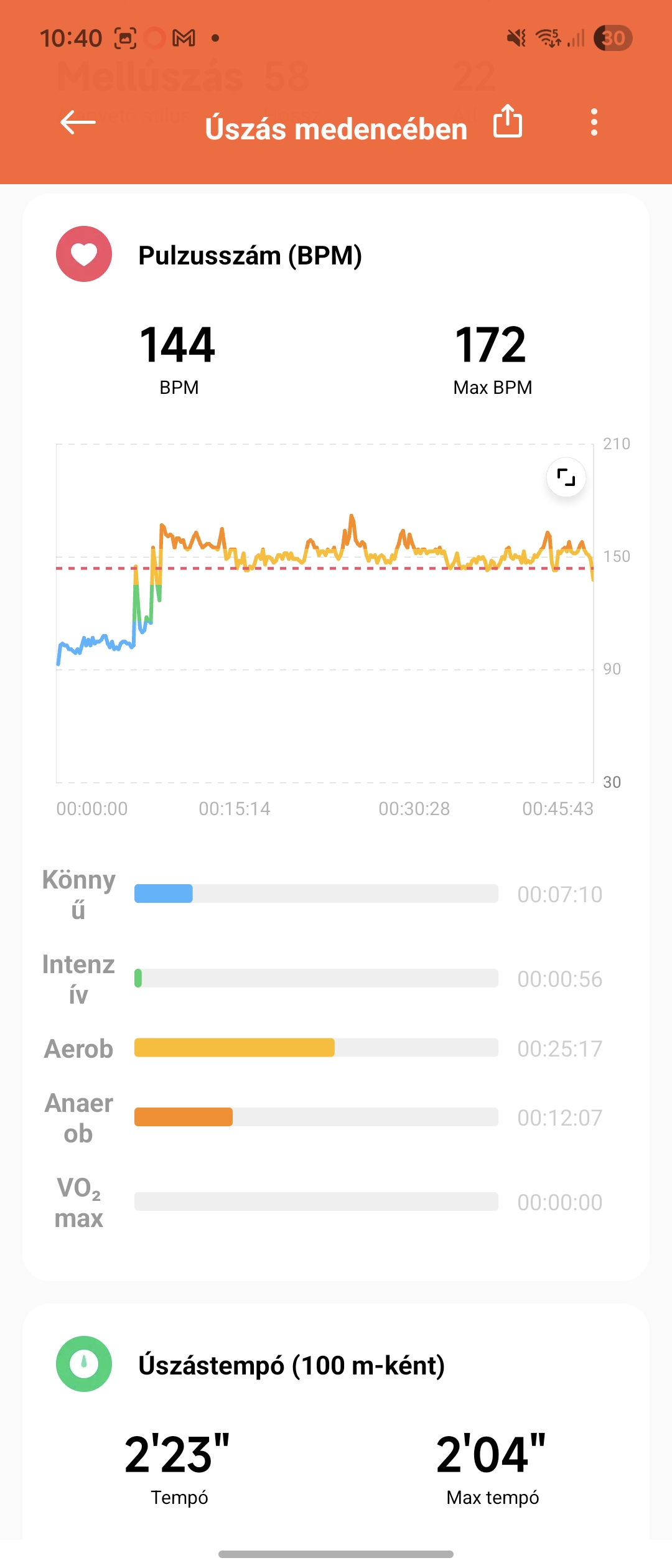Tap the Gmail notification icon in status bar
This screenshot has height=1568, width=672.
tap(184, 38)
